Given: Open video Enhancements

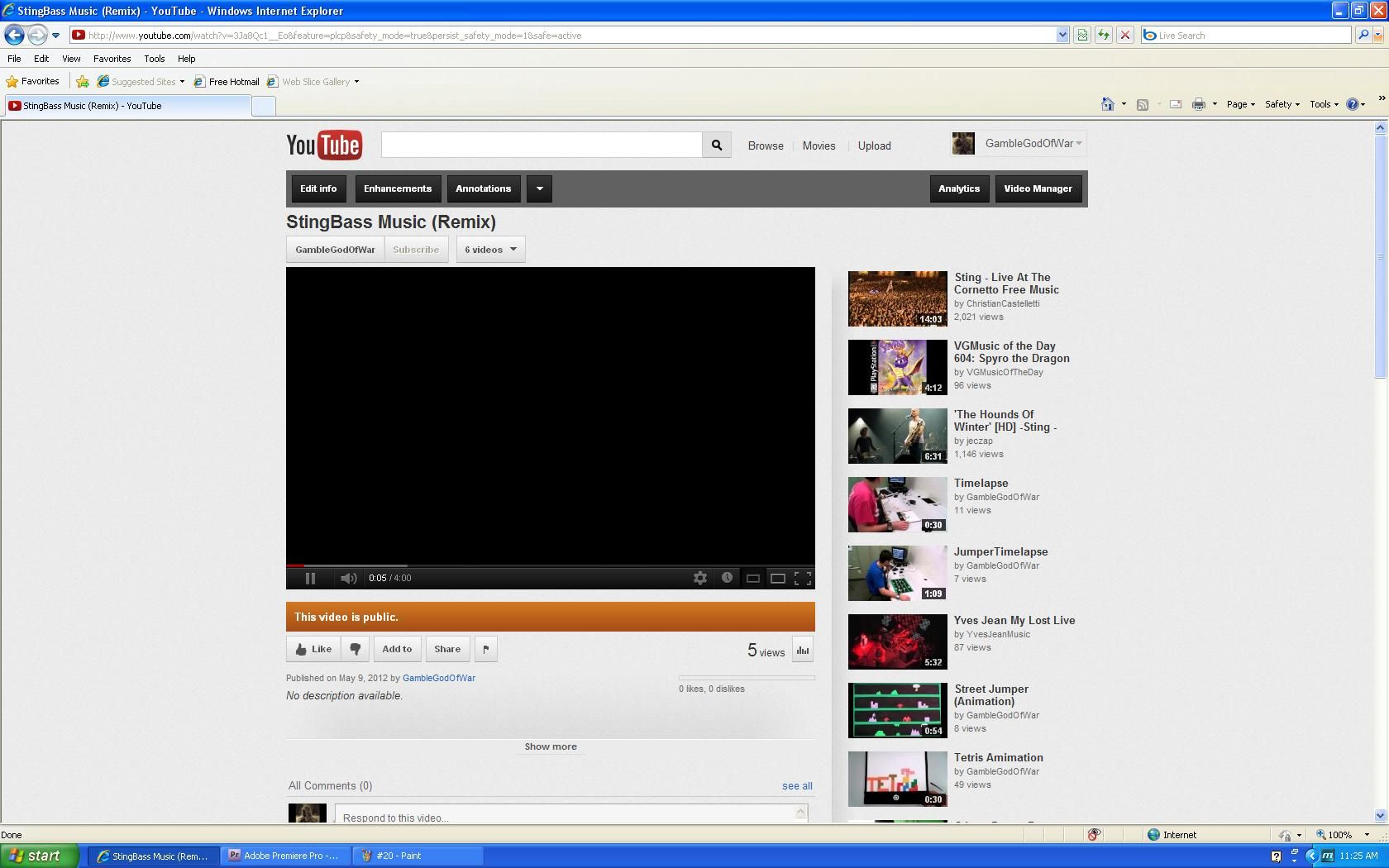Looking at the screenshot, I should [x=398, y=188].
